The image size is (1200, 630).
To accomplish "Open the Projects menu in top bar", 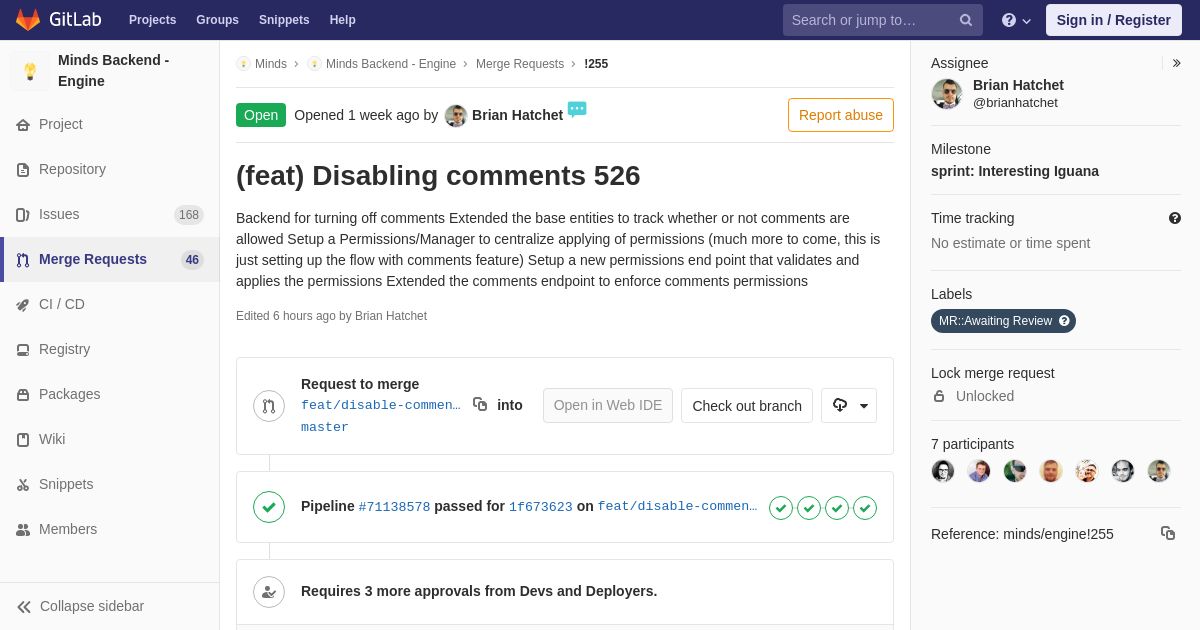I will [152, 20].
